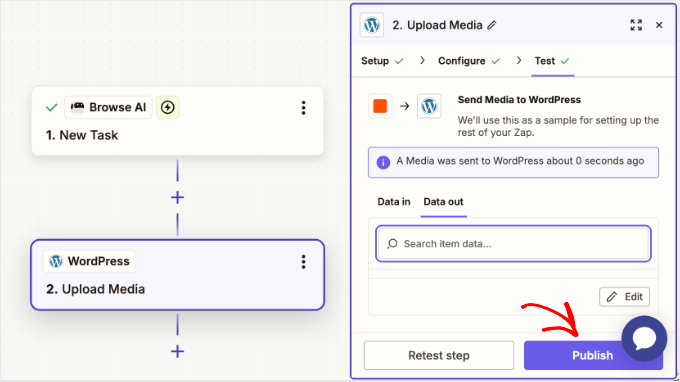The width and height of the screenshot is (680, 382).
Task: Open the Data in tab
Action: pyautogui.click(x=394, y=202)
